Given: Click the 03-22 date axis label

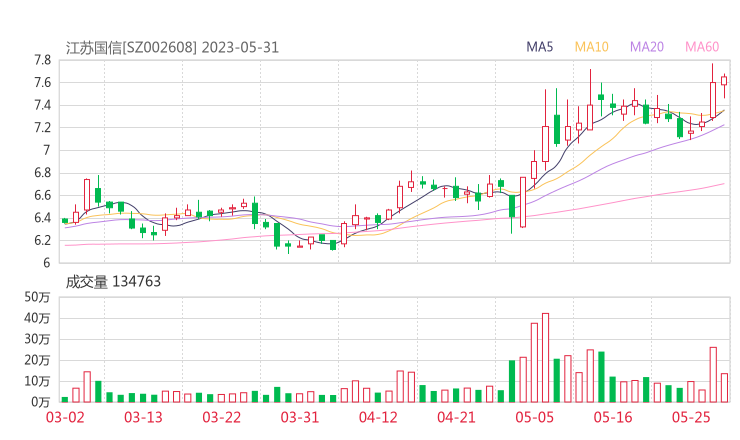Looking at the screenshot, I should click(221, 417).
